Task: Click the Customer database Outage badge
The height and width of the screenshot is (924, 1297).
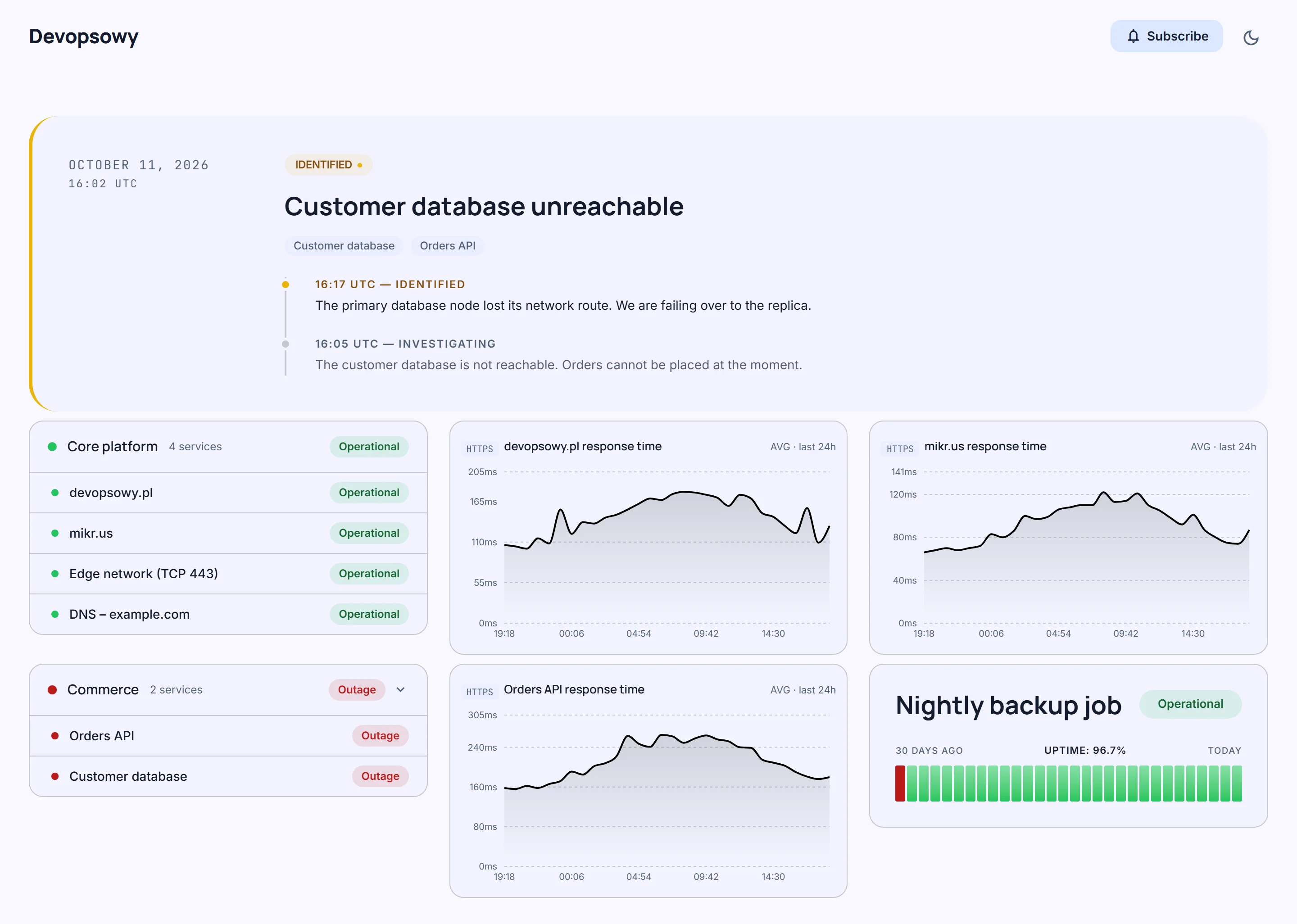Action: click(380, 776)
